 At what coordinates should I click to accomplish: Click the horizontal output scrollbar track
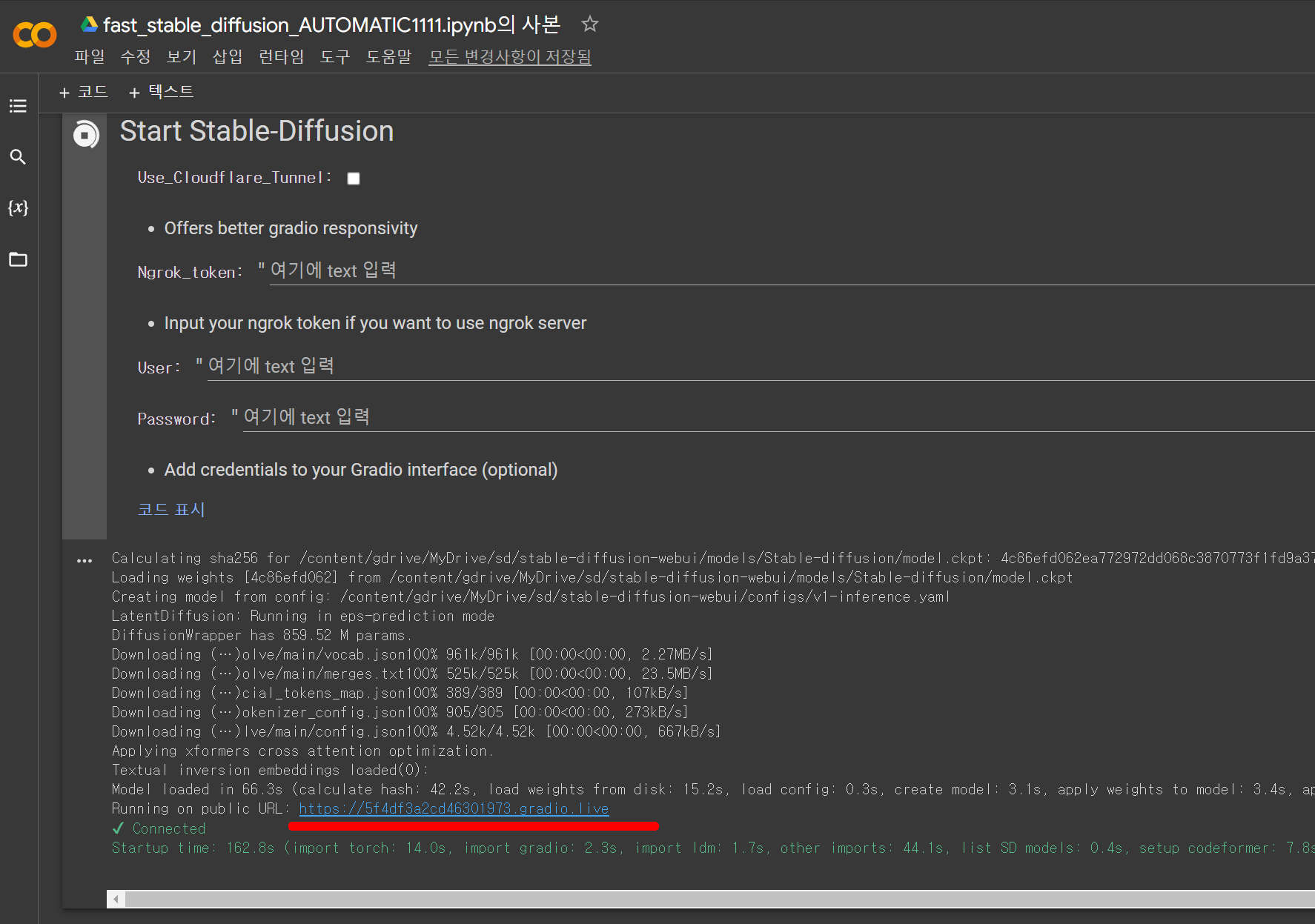pos(719,899)
